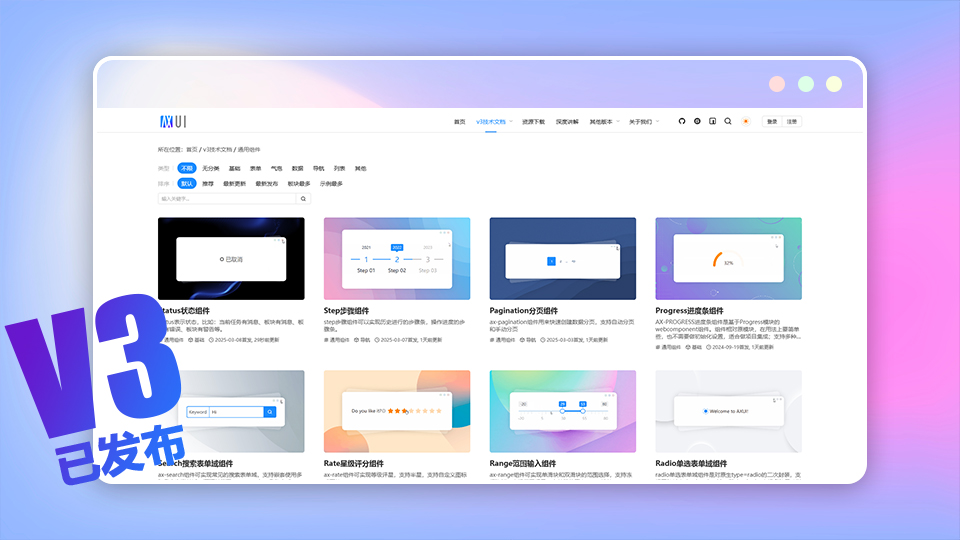Toggle the orange sun theme icon
This screenshot has width=960, height=540.
[x=746, y=121]
